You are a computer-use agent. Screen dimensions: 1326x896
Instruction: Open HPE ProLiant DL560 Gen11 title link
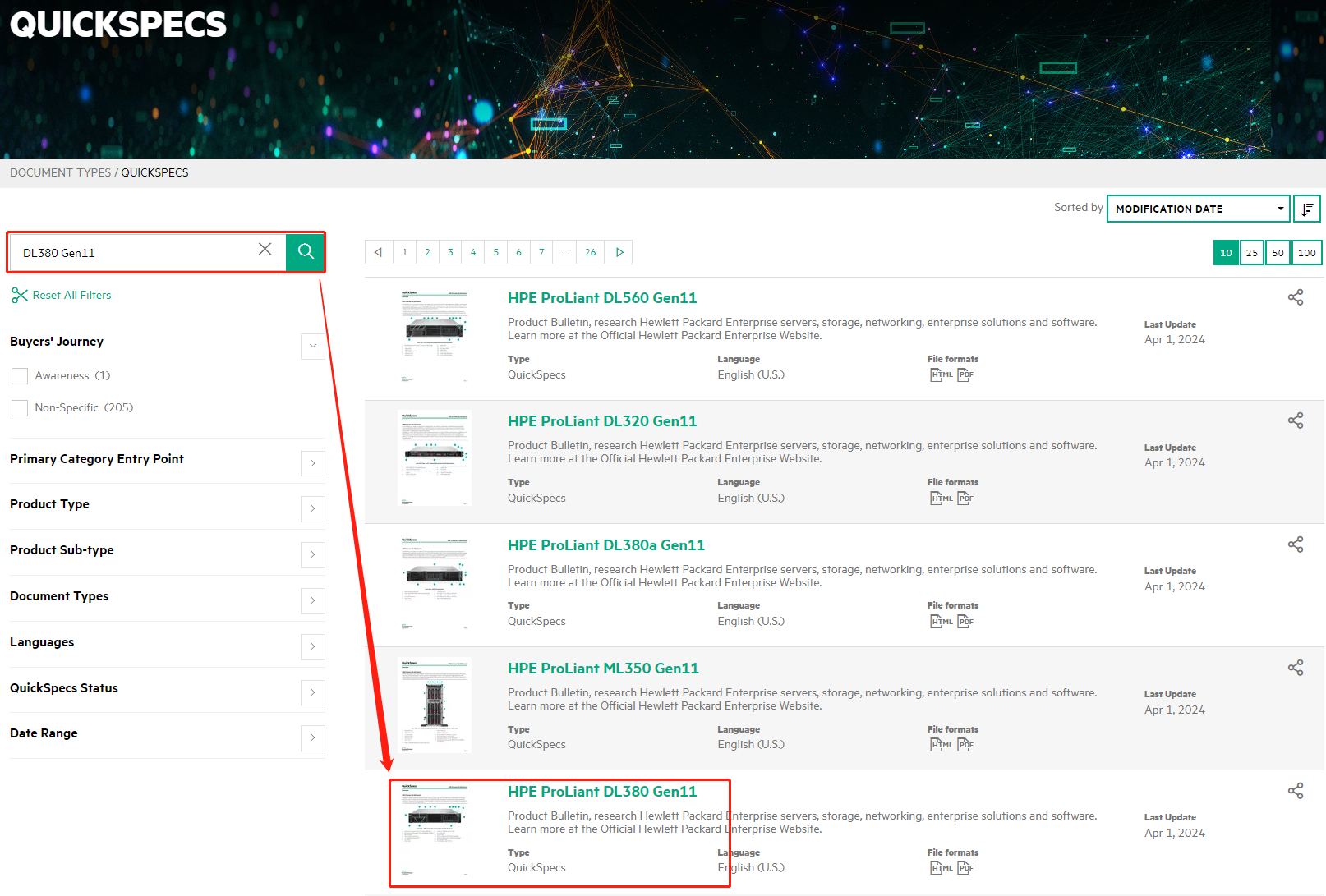pos(602,298)
